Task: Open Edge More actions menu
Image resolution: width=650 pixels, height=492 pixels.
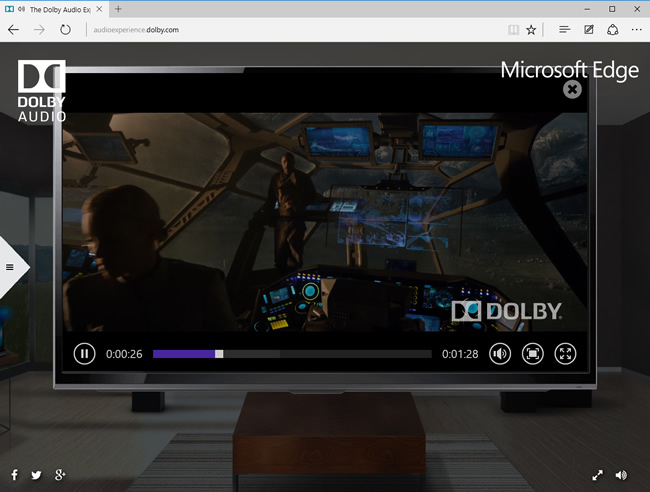Action: pyautogui.click(x=637, y=30)
